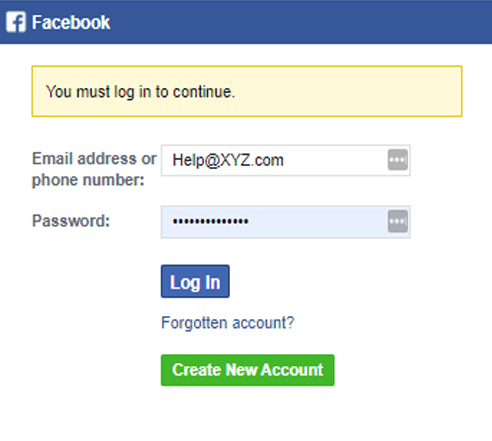This screenshot has width=492, height=441.
Task: Click the 'Email address or phone number:' label
Action: [94, 169]
